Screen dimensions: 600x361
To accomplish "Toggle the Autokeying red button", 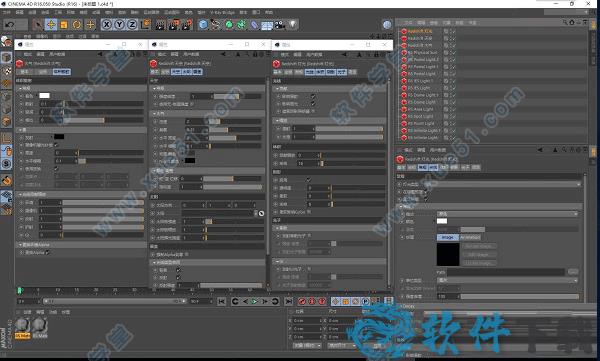I will point(312,302).
